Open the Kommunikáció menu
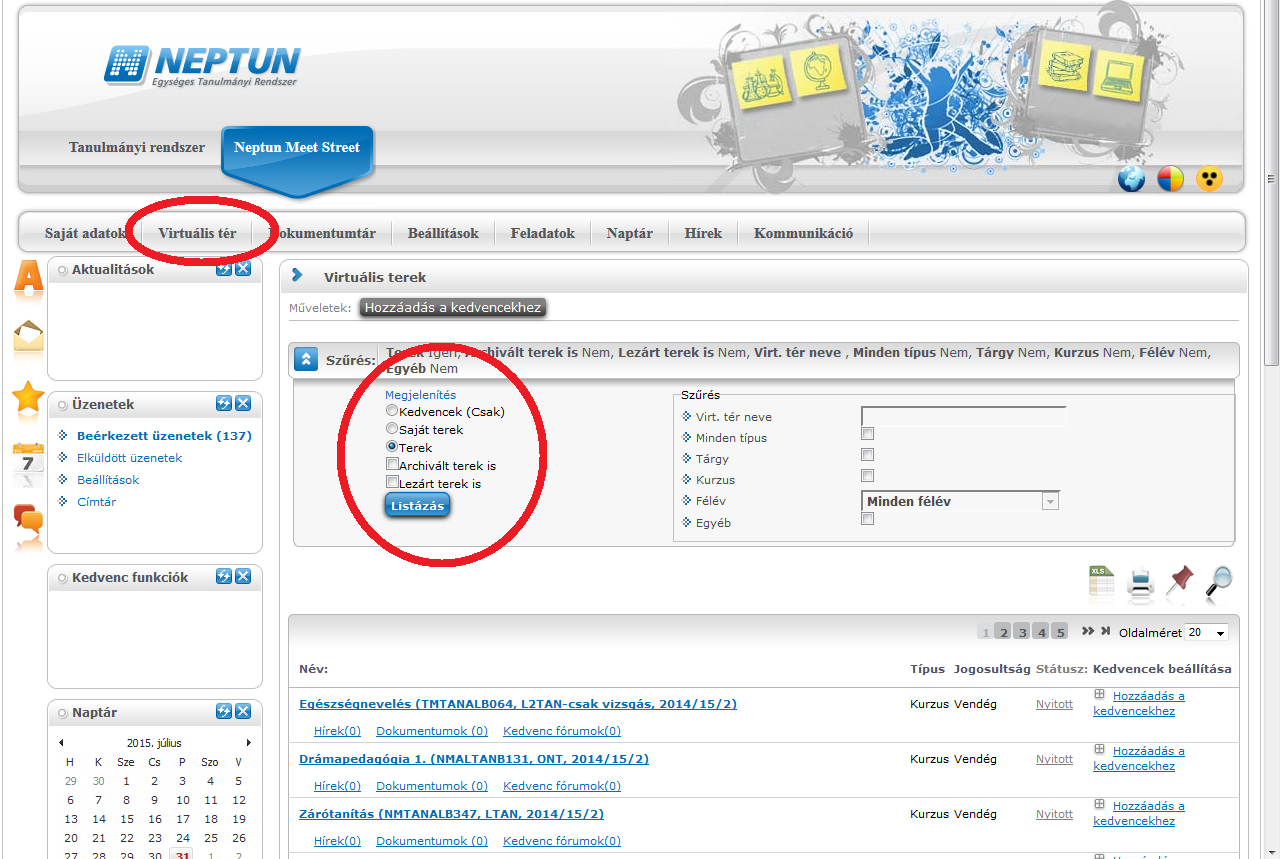 coord(803,233)
